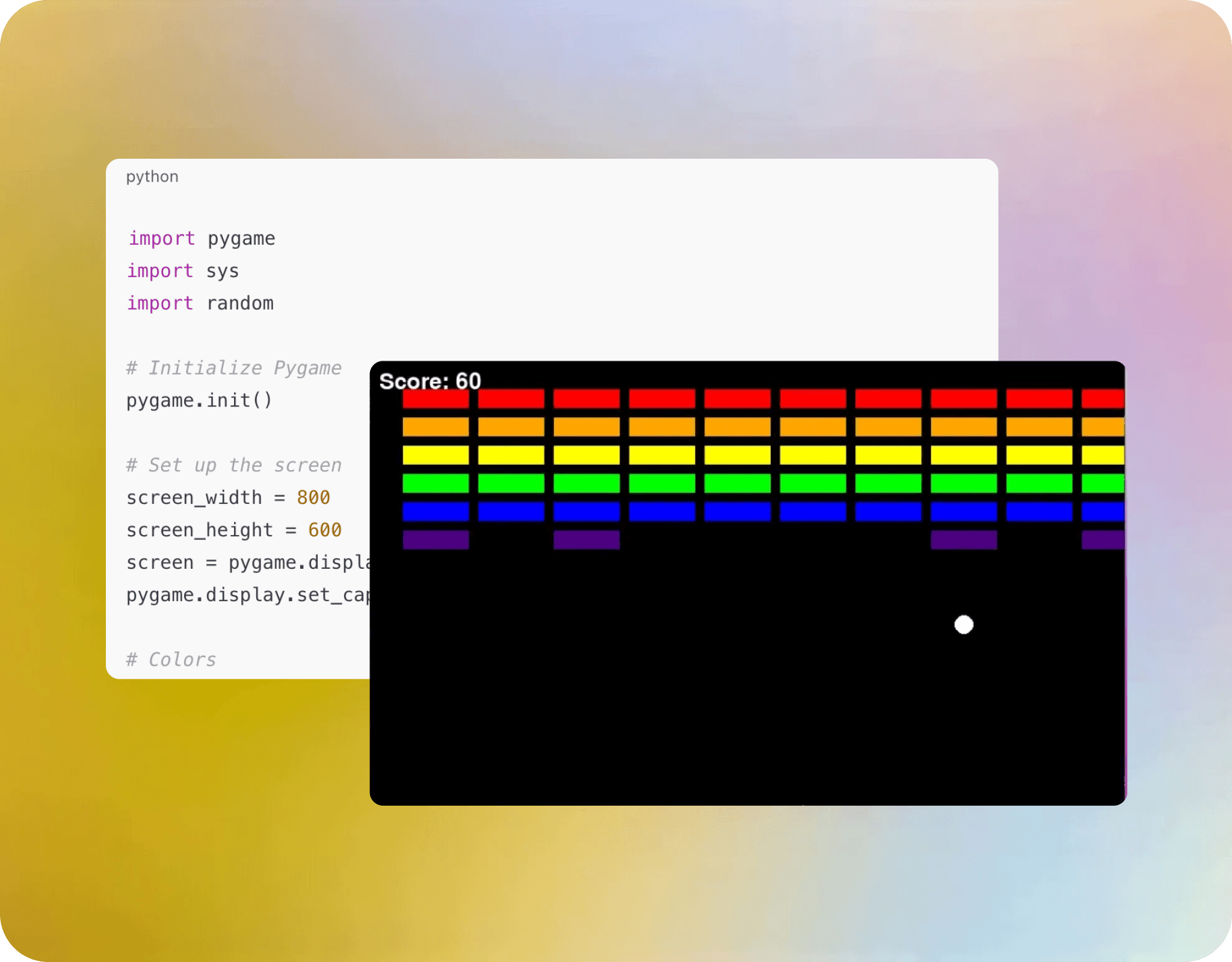Click the Score: 60 text in the game
This screenshot has width=1232, height=962.
point(429,381)
